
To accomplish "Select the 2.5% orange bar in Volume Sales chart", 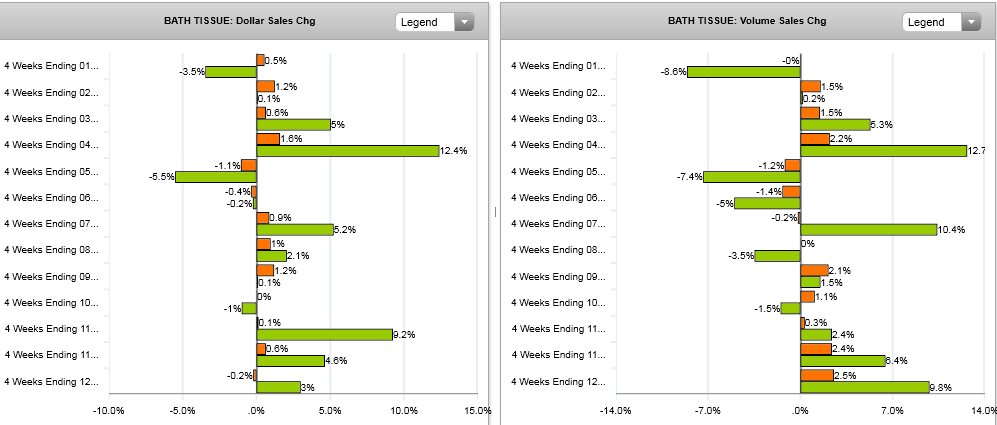I will (x=817, y=375).
